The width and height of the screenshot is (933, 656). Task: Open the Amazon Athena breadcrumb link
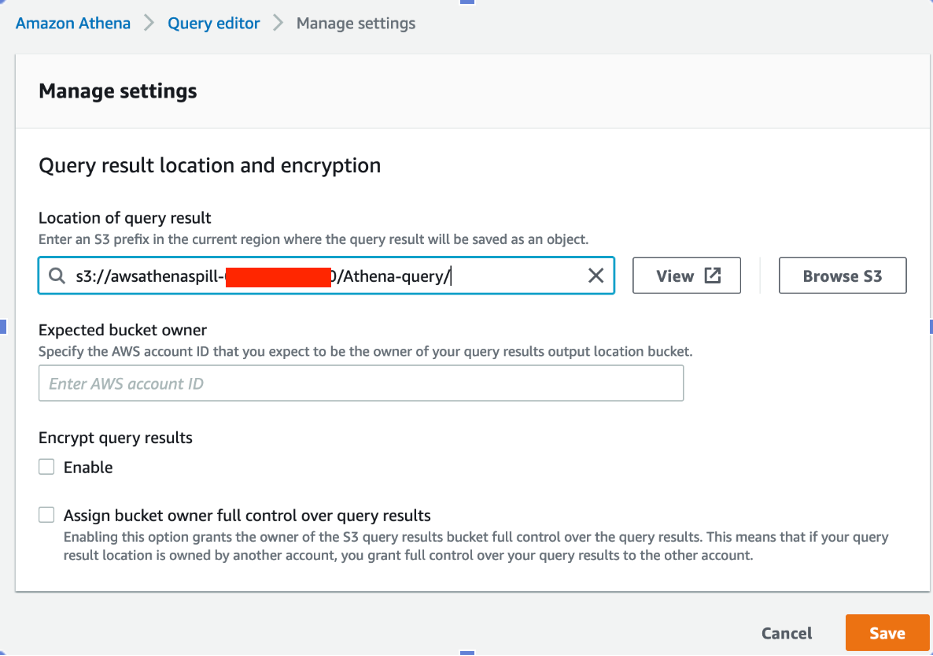point(73,23)
